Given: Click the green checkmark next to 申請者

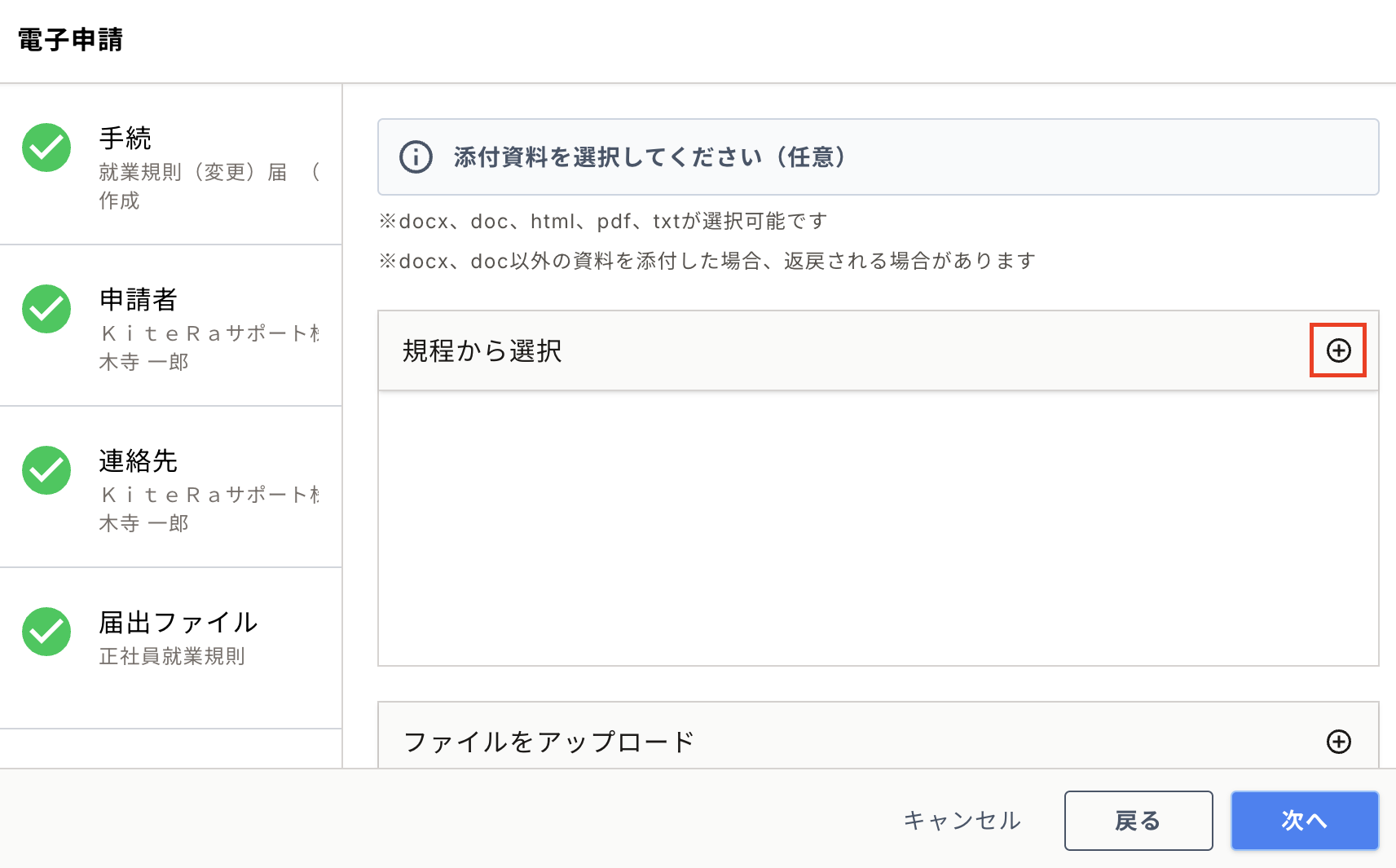Looking at the screenshot, I should coord(46,309).
